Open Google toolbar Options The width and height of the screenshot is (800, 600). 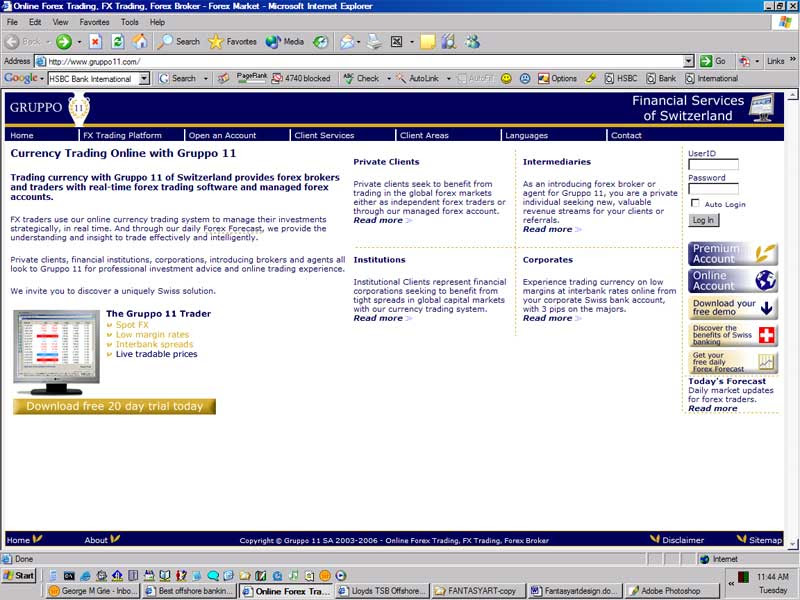(x=557, y=79)
